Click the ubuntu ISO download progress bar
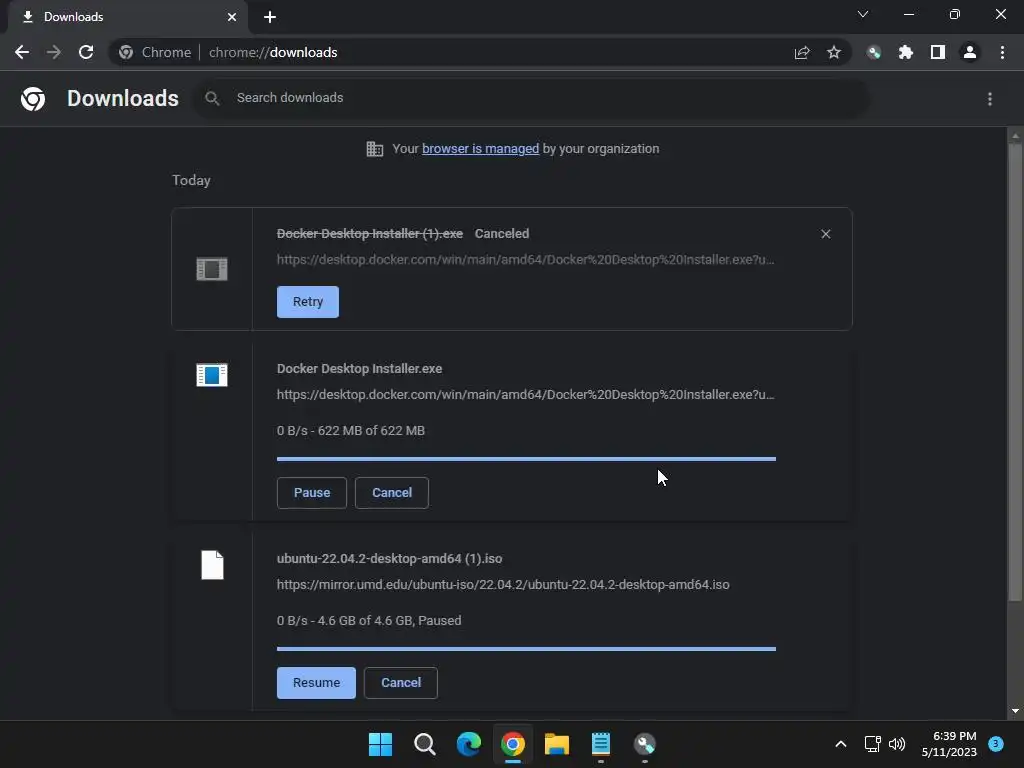The height and width of the screenshot is (768, 1024). (526, 649)
